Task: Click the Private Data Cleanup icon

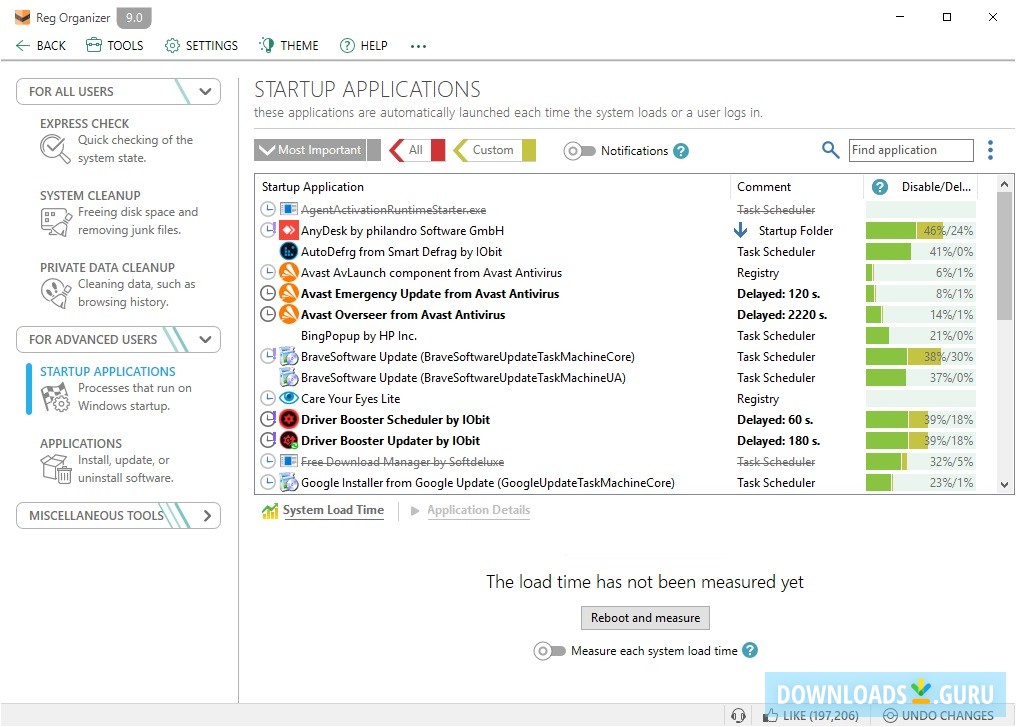Action: tap(55, 293)
